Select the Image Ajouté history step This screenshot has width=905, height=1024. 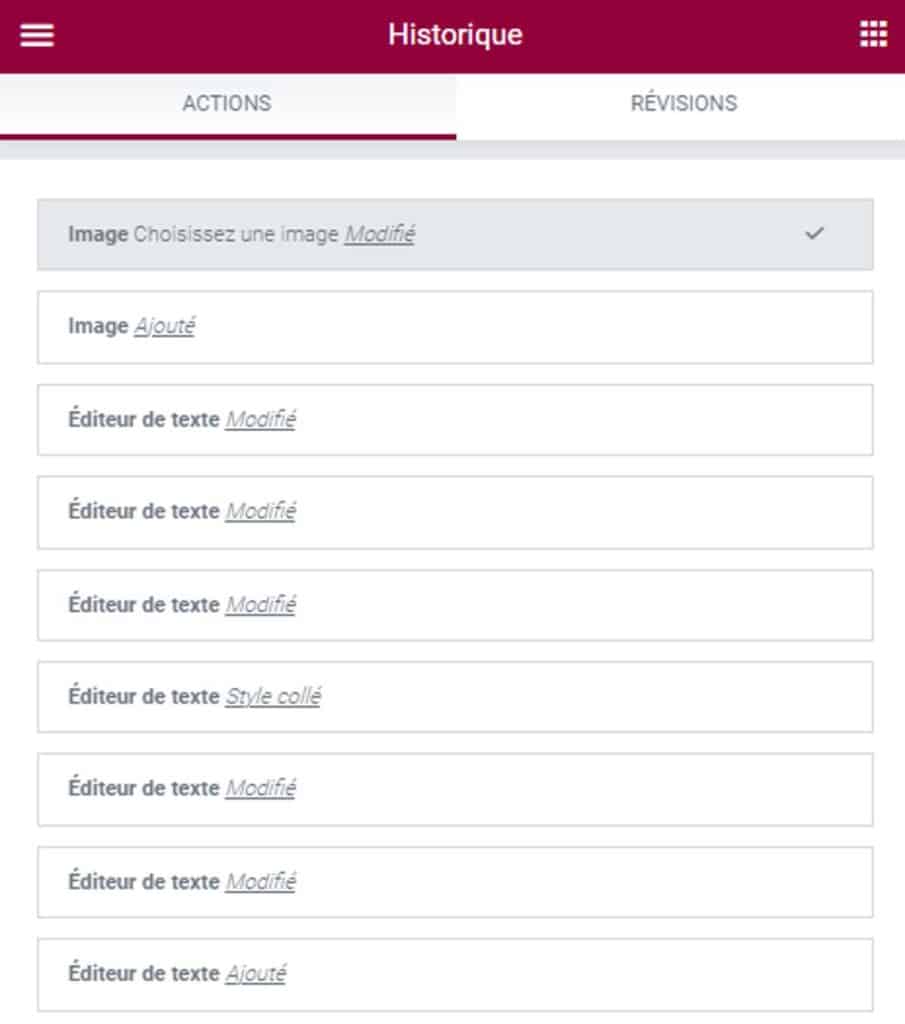tap(450, 325)
